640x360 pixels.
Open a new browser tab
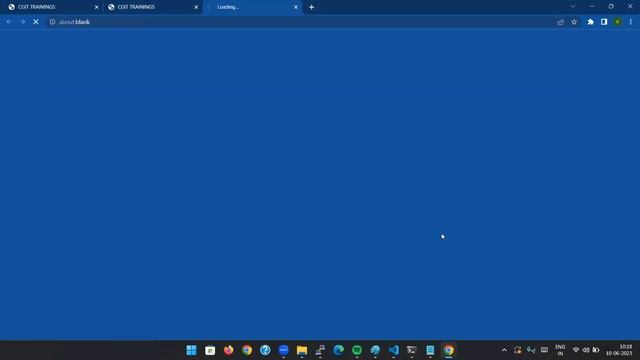311,7
